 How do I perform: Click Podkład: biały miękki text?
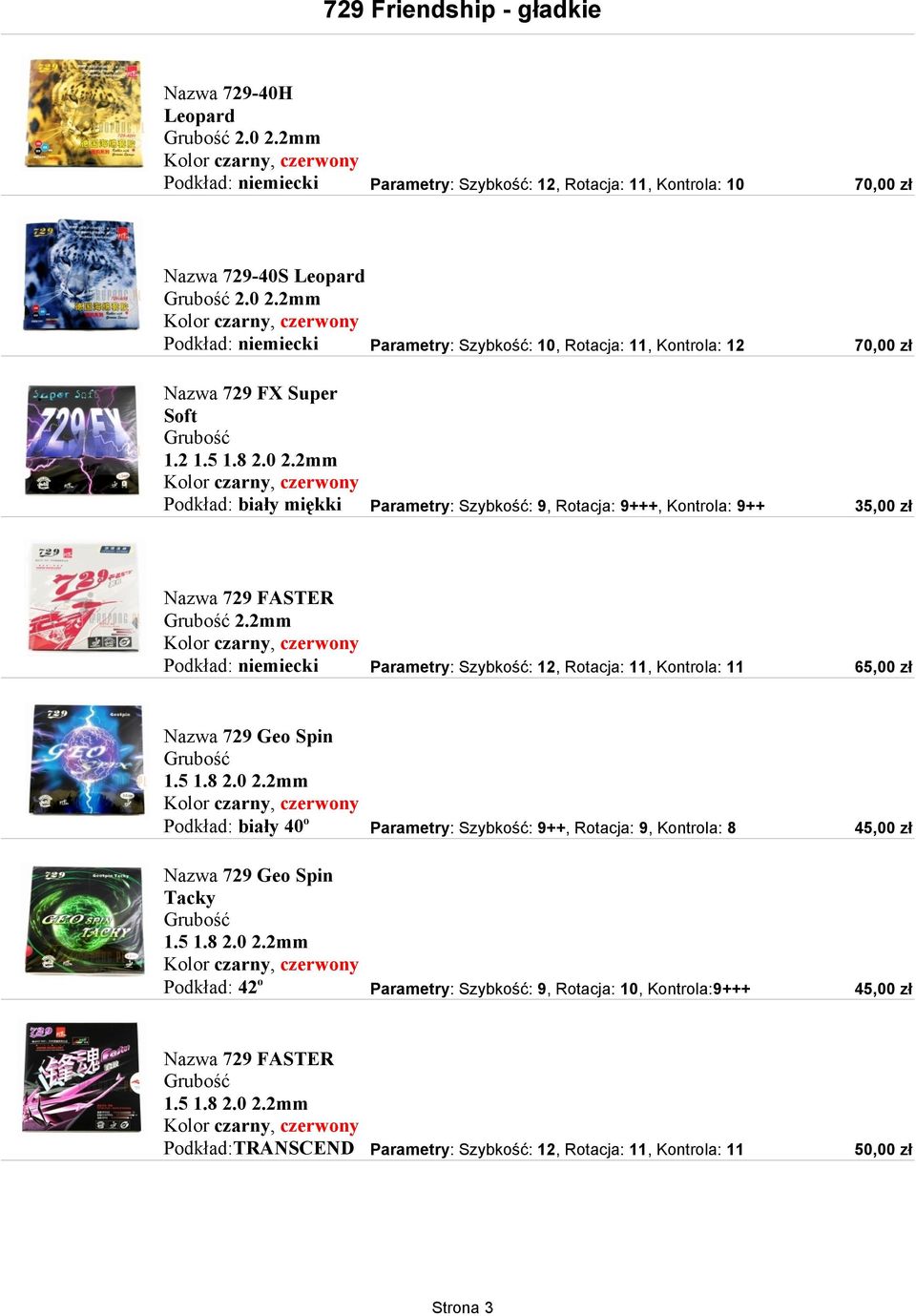pos(252,504)
